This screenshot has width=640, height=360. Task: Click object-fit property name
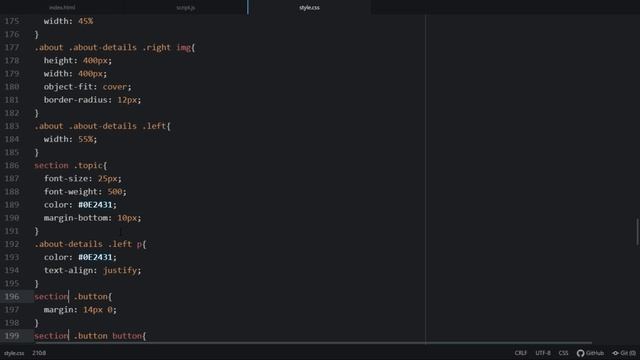[69, 87]
